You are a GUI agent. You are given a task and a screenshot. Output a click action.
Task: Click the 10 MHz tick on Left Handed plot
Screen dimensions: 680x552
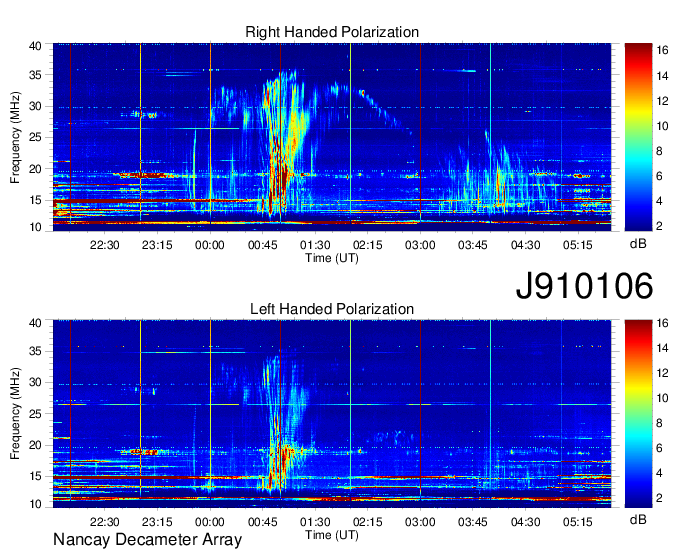[x=35, y=504]
